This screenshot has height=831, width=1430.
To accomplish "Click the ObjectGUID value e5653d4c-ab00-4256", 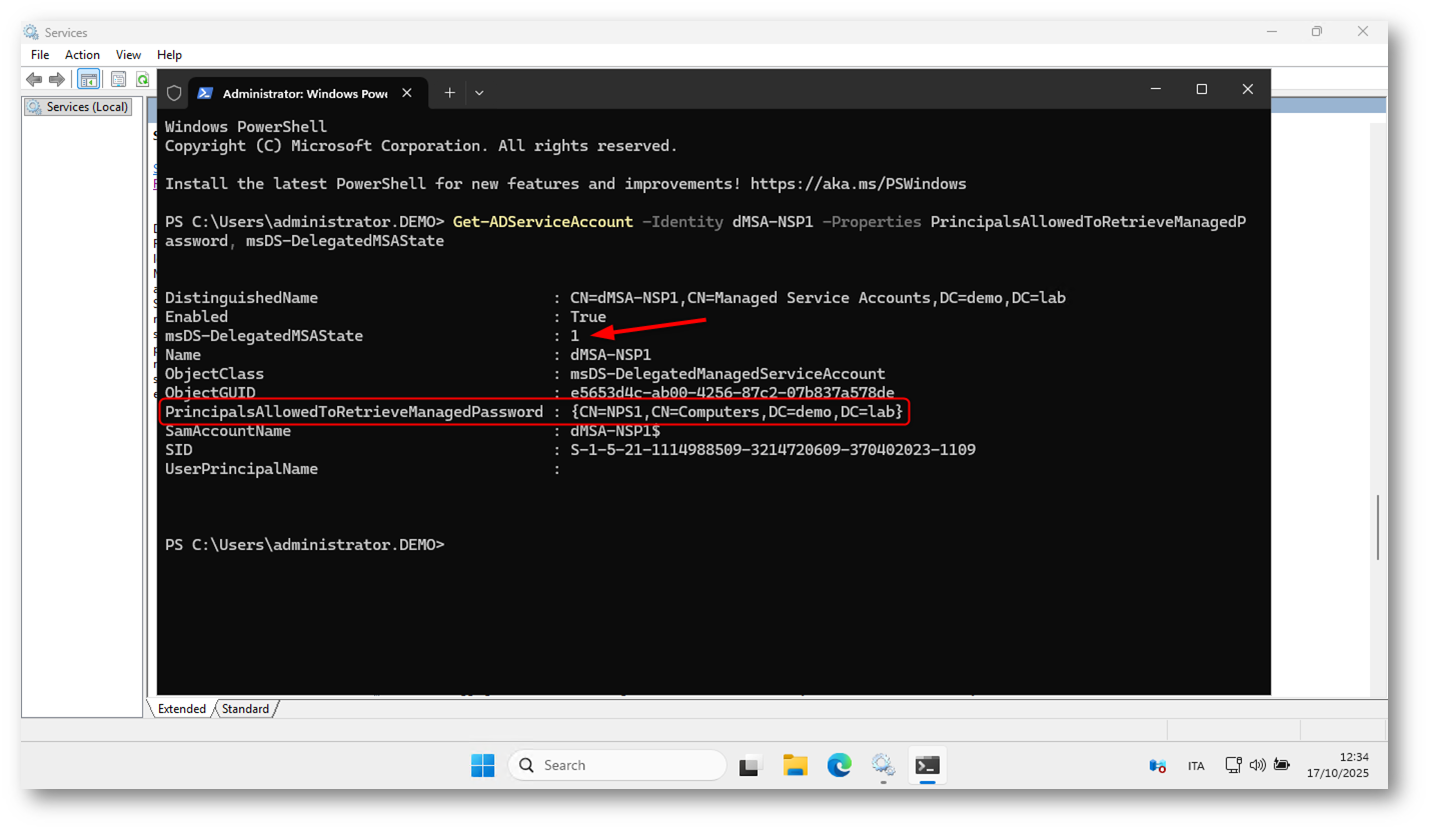I will [x=733, y=393].
